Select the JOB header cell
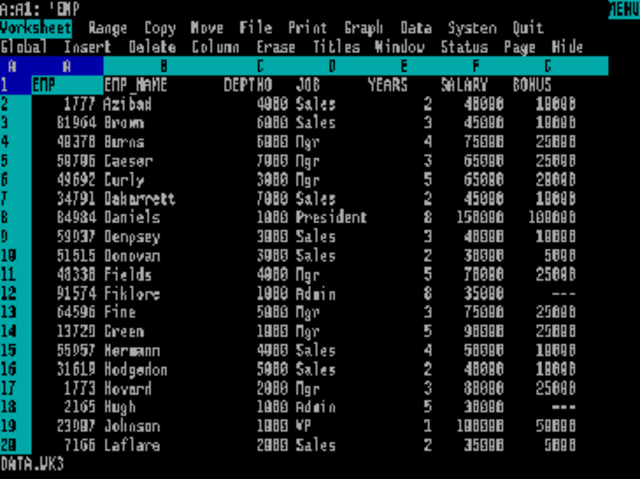Screen dimensions: 640x479 [x=308, y=85]
